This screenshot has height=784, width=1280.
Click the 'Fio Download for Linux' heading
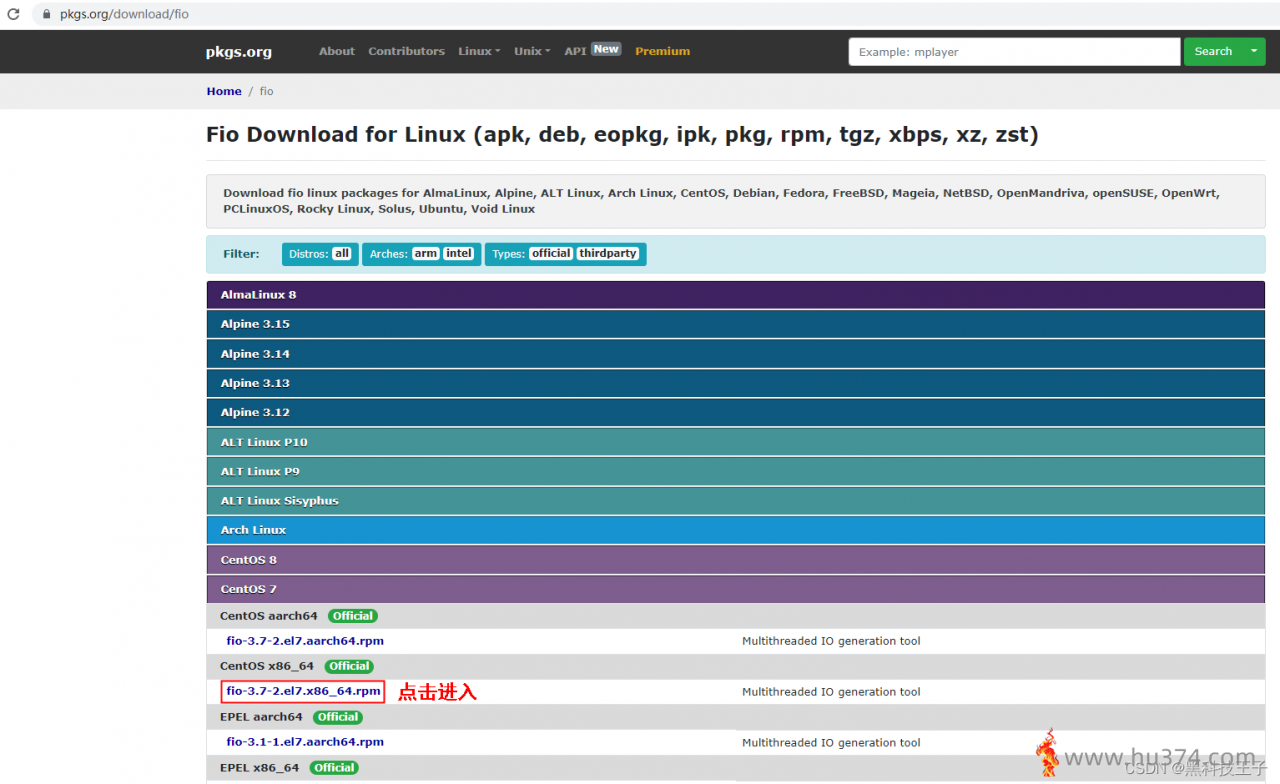click(622, 134)
